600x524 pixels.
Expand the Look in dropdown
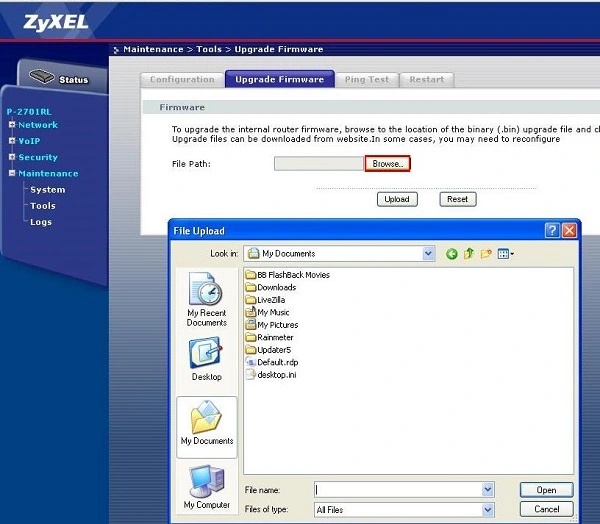click(428, 254)
